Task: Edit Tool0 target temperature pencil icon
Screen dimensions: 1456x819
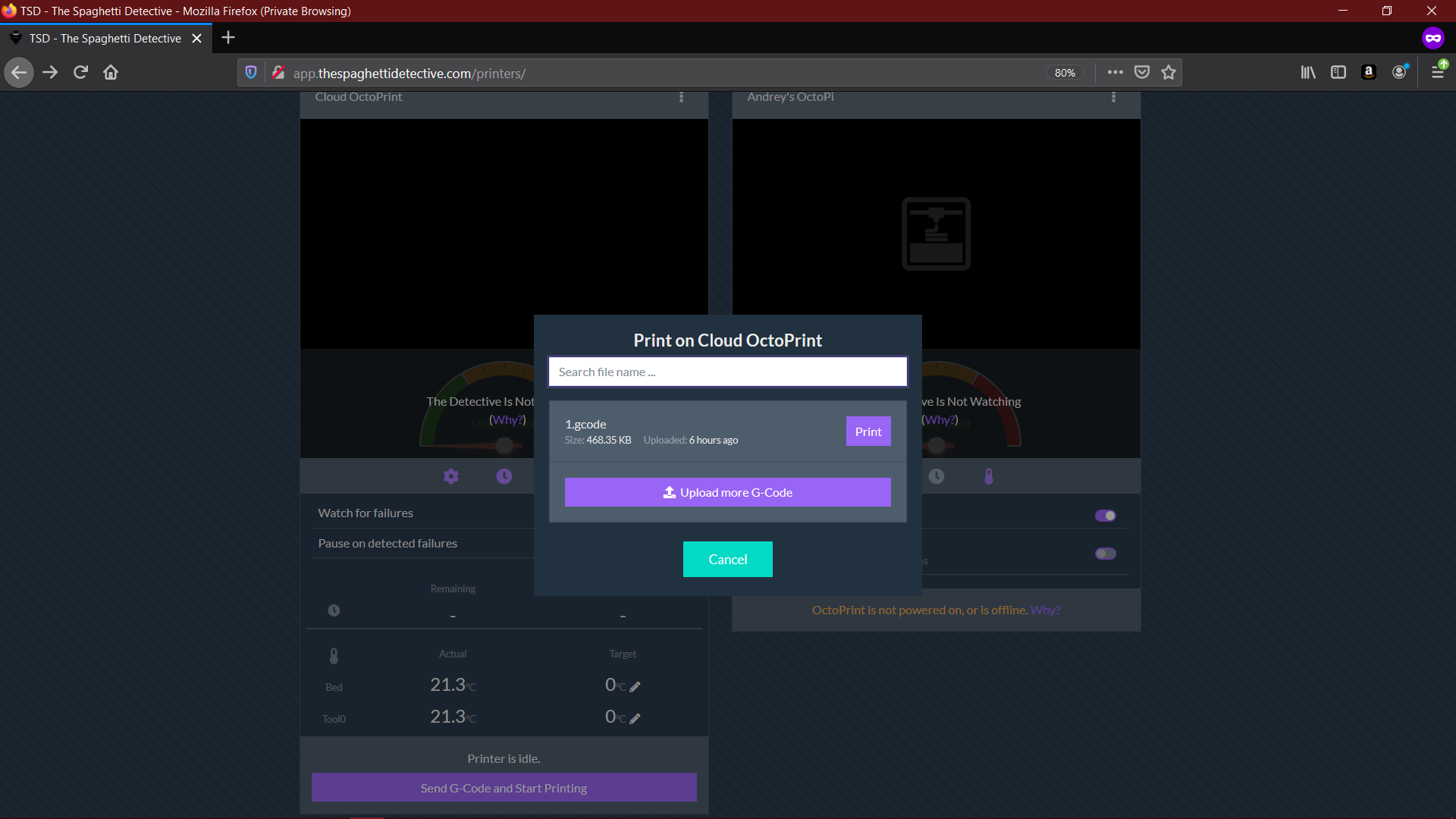Action: [635, 719]
